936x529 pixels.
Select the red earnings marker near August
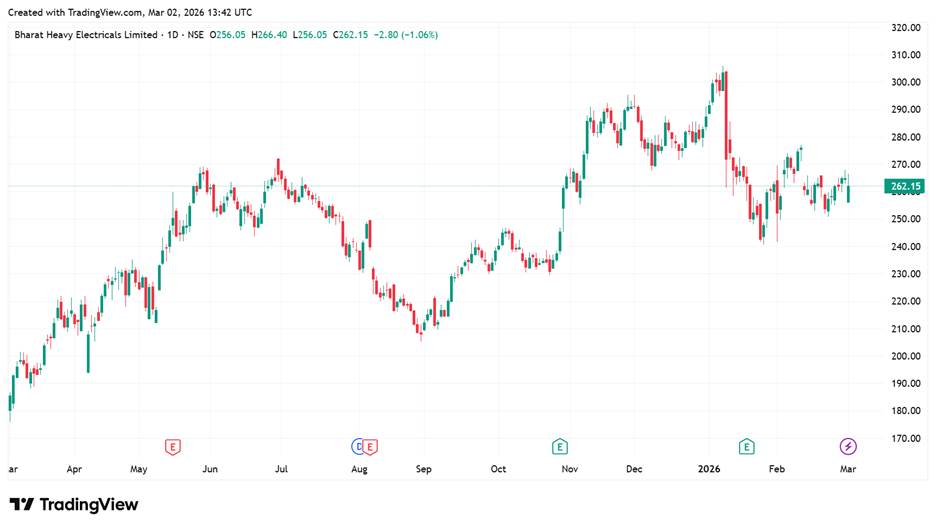point(370,446)
